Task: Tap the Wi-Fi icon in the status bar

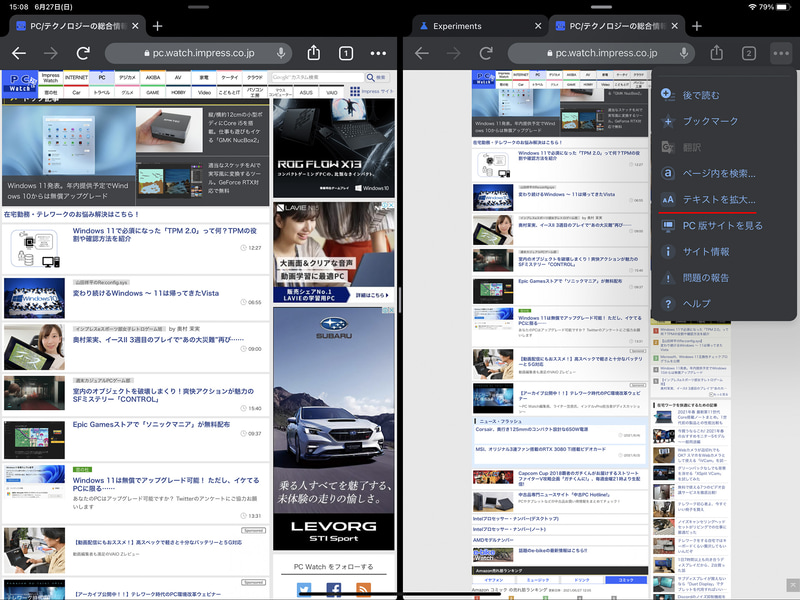Action: click(x=752, y=7)
